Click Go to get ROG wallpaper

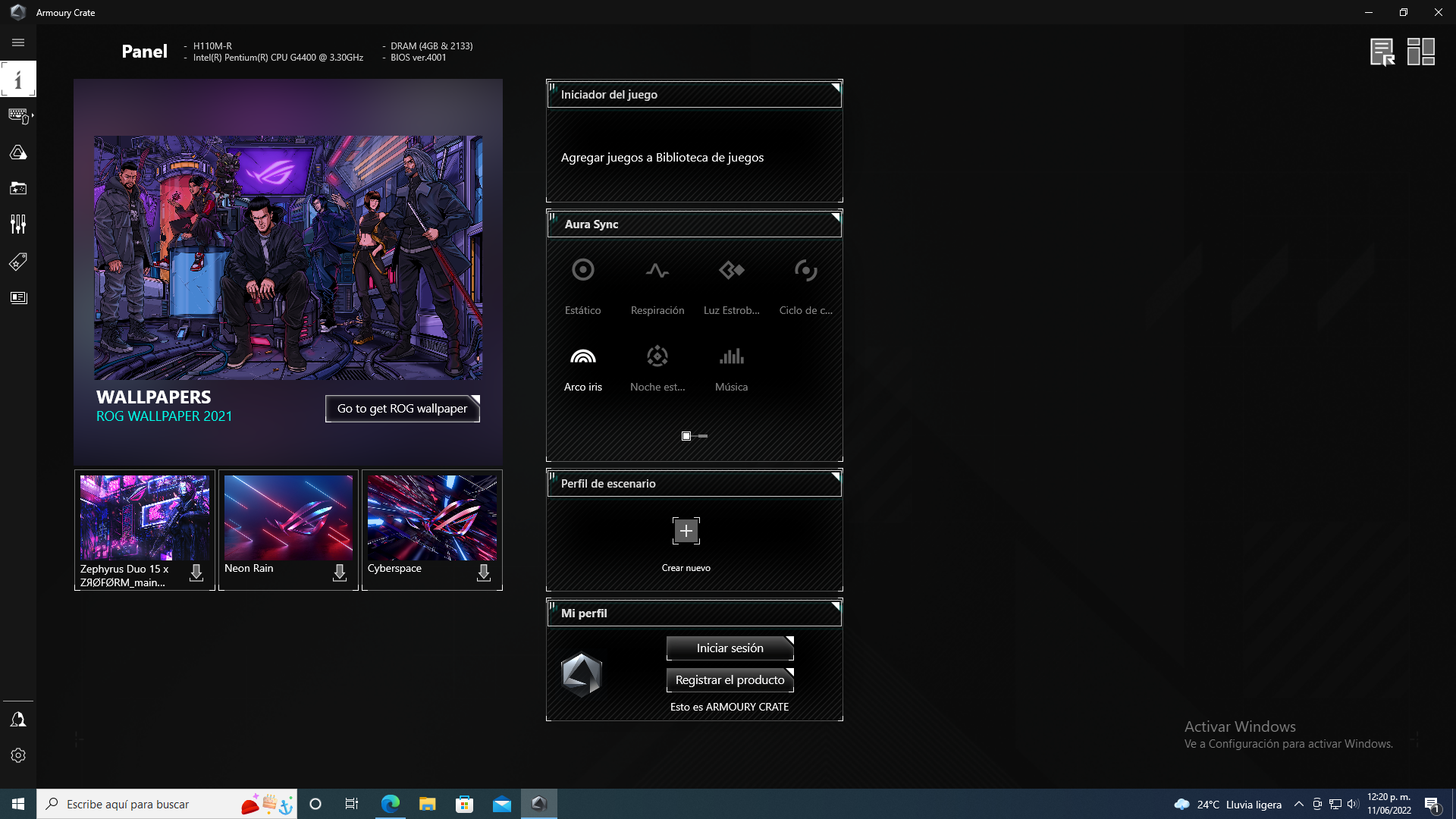[402, 409]
